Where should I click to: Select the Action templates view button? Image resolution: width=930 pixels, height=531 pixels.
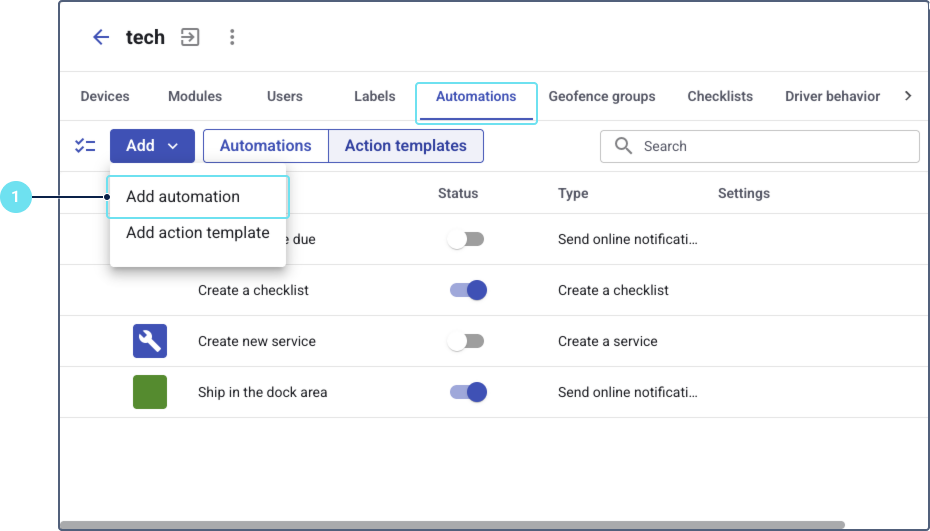tap(406, 146)
